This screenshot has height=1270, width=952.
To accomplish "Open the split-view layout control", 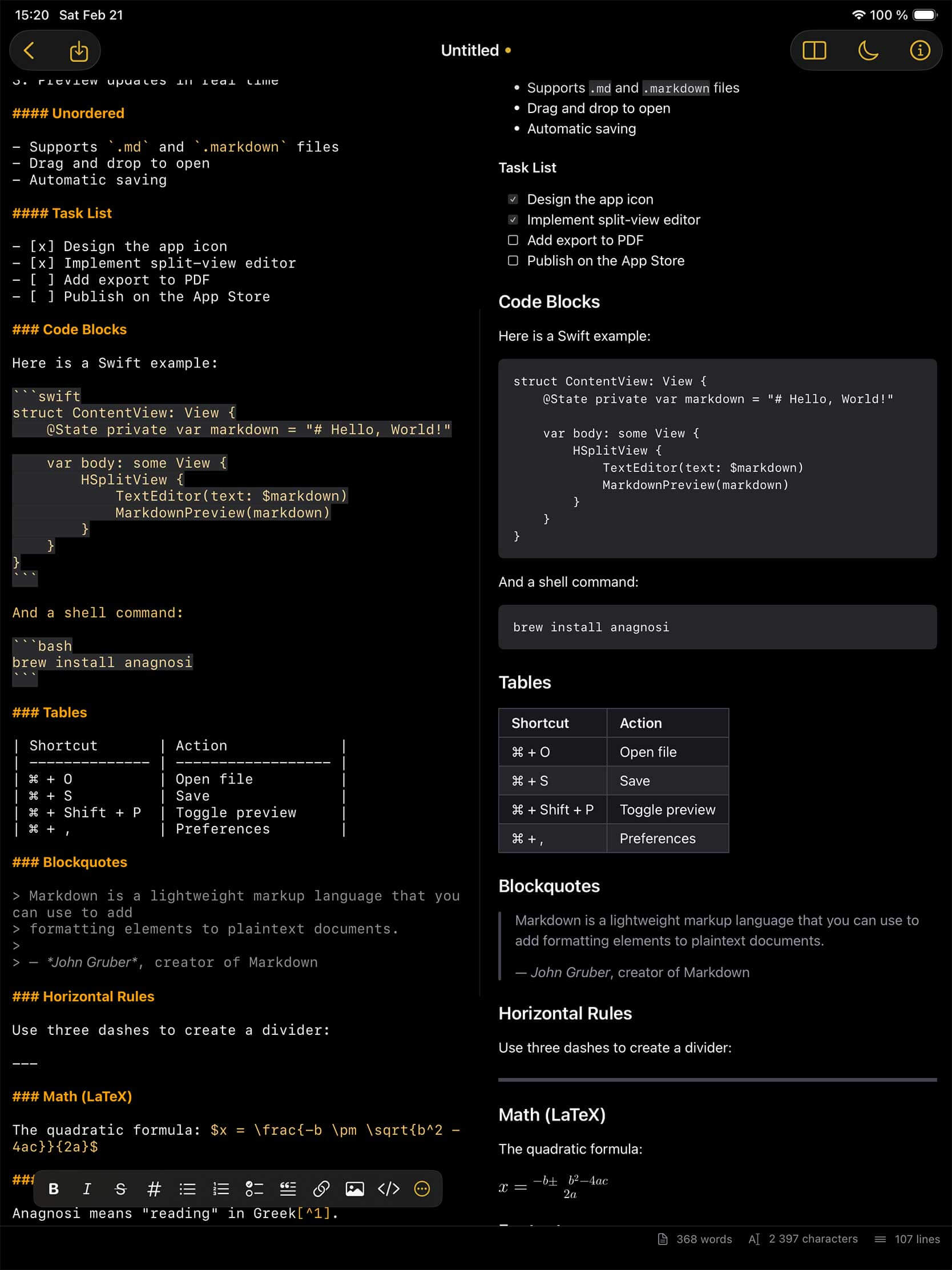I will pyautogui.click(x=815, y=50).
